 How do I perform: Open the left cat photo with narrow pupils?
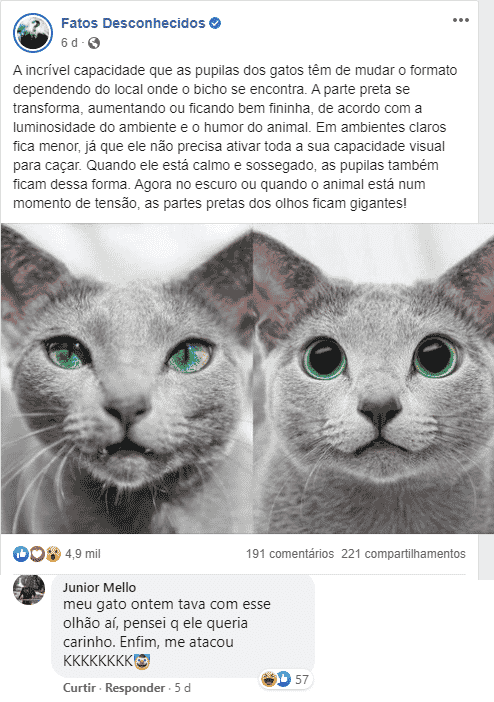point(127,378)
